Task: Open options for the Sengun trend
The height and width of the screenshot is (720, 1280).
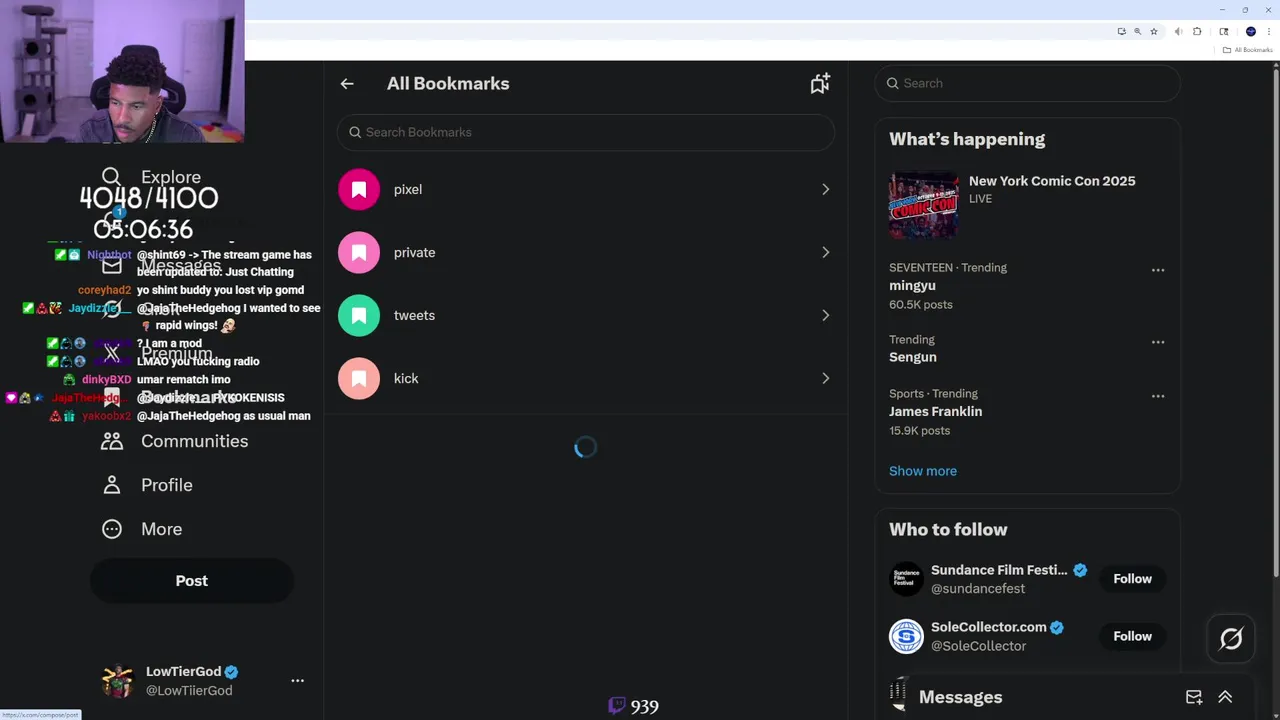Action: tap(1158, 342)
